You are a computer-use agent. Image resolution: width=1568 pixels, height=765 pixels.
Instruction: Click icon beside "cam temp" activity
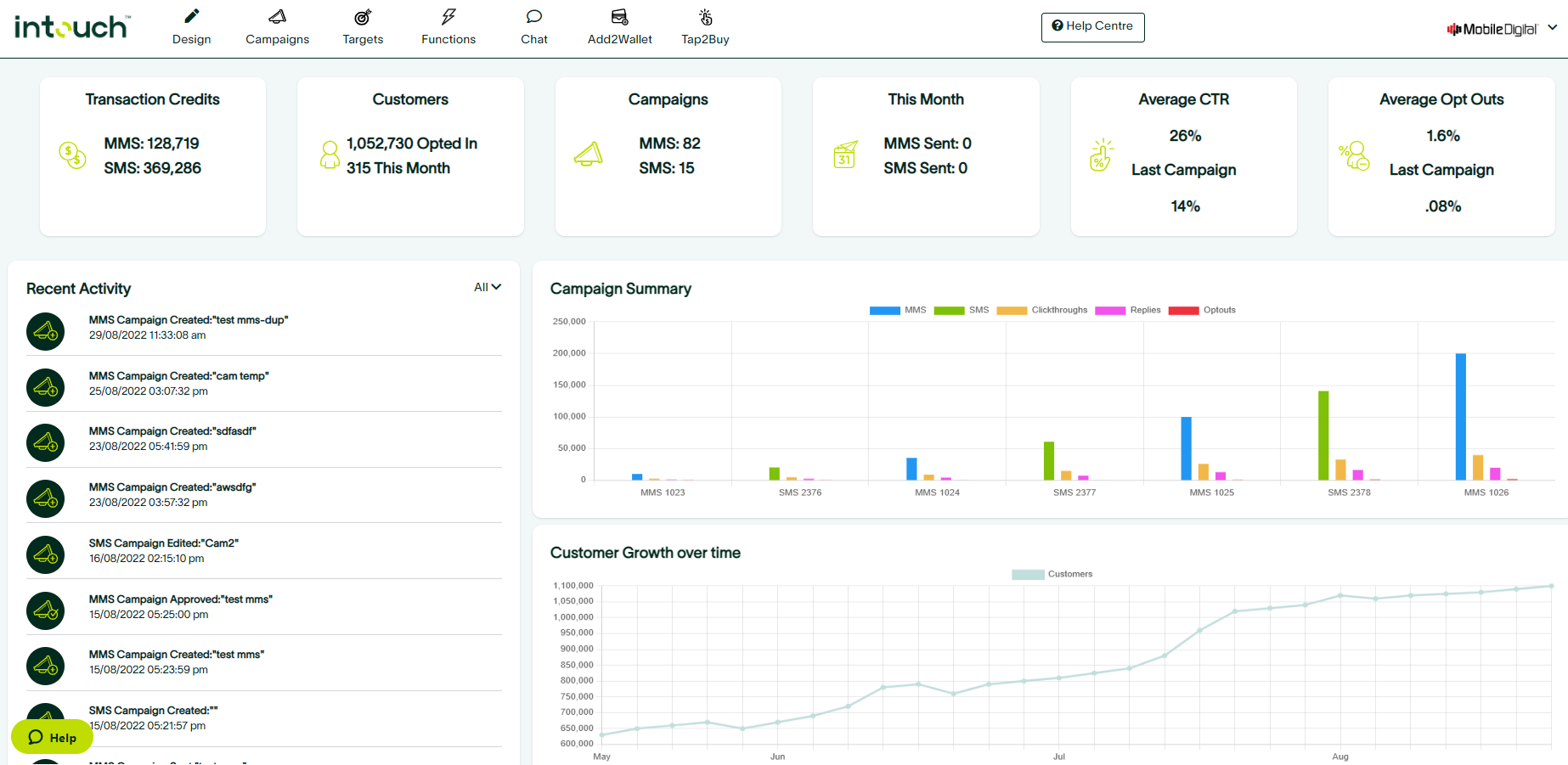46,388
